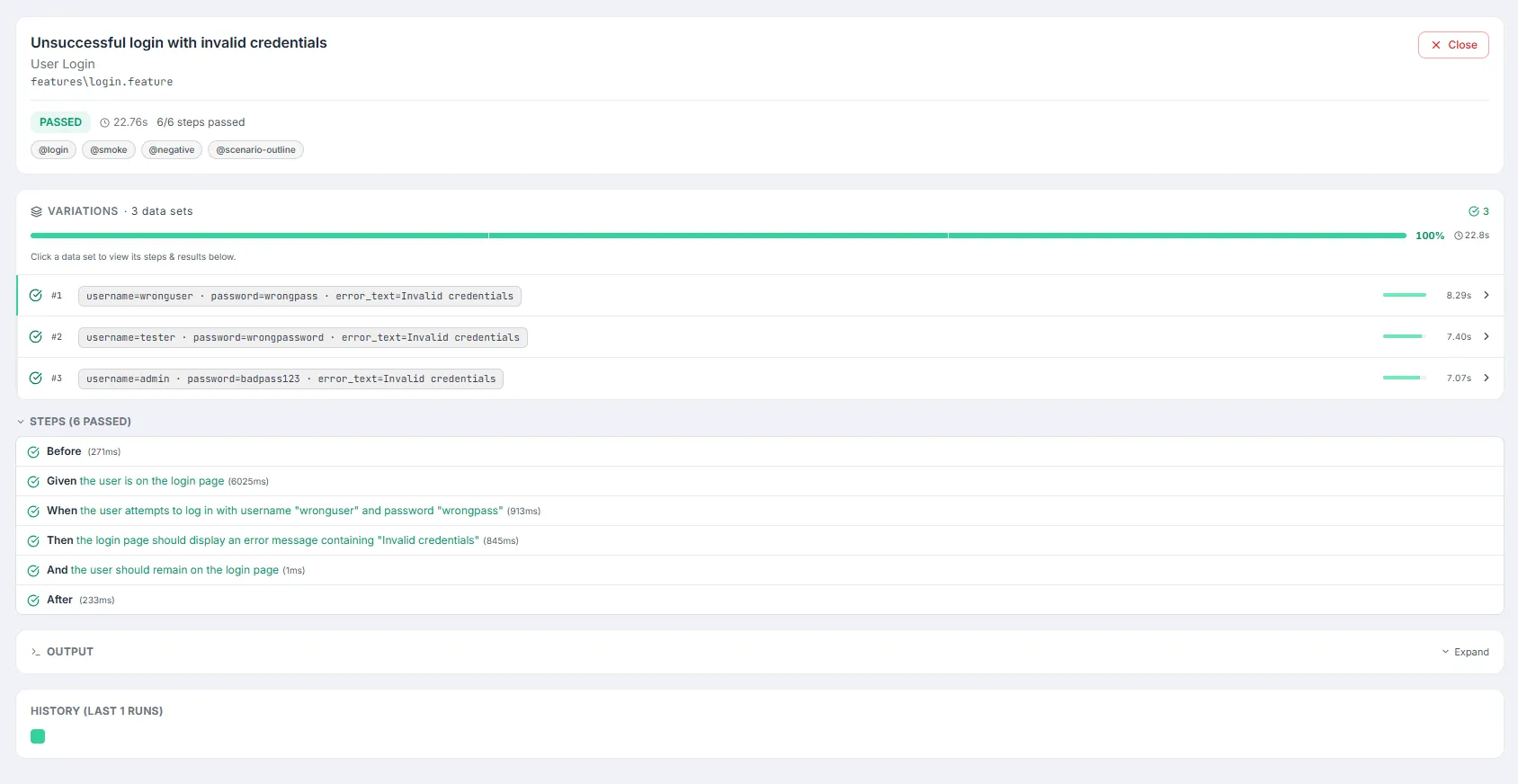This screenshot has width=1518, height=784.
Task: Expand data set #1 with the chevron
Action: [x=1487, y=295]
